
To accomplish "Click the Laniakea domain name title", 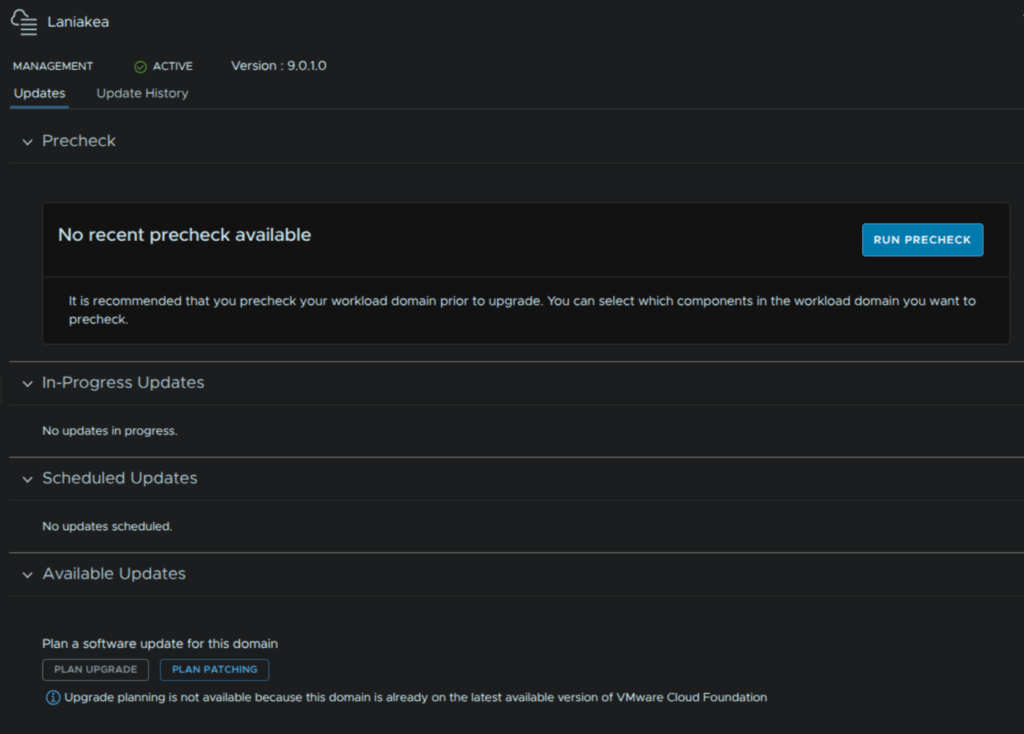I will [x=78, y=22].
